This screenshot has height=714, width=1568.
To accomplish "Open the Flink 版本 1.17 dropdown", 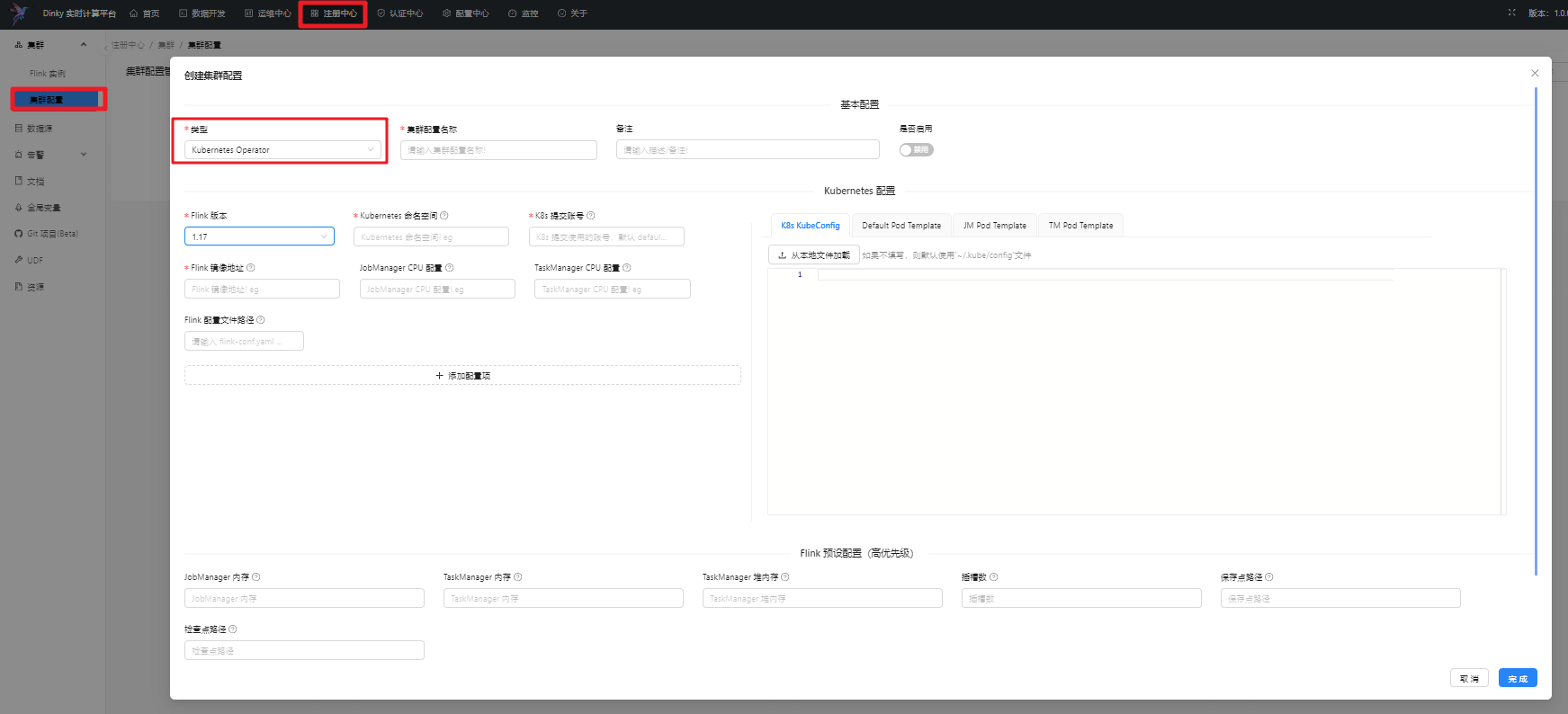I will click(x=259, y=237).
